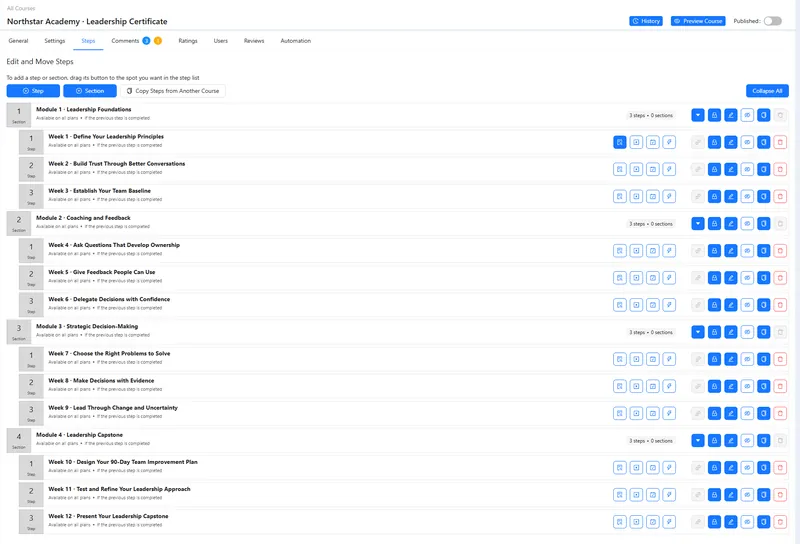Viewport: 800px width, 544px height.
Task: Edit pencil icon in Week 12 row
Action: [x=731, y=522]
